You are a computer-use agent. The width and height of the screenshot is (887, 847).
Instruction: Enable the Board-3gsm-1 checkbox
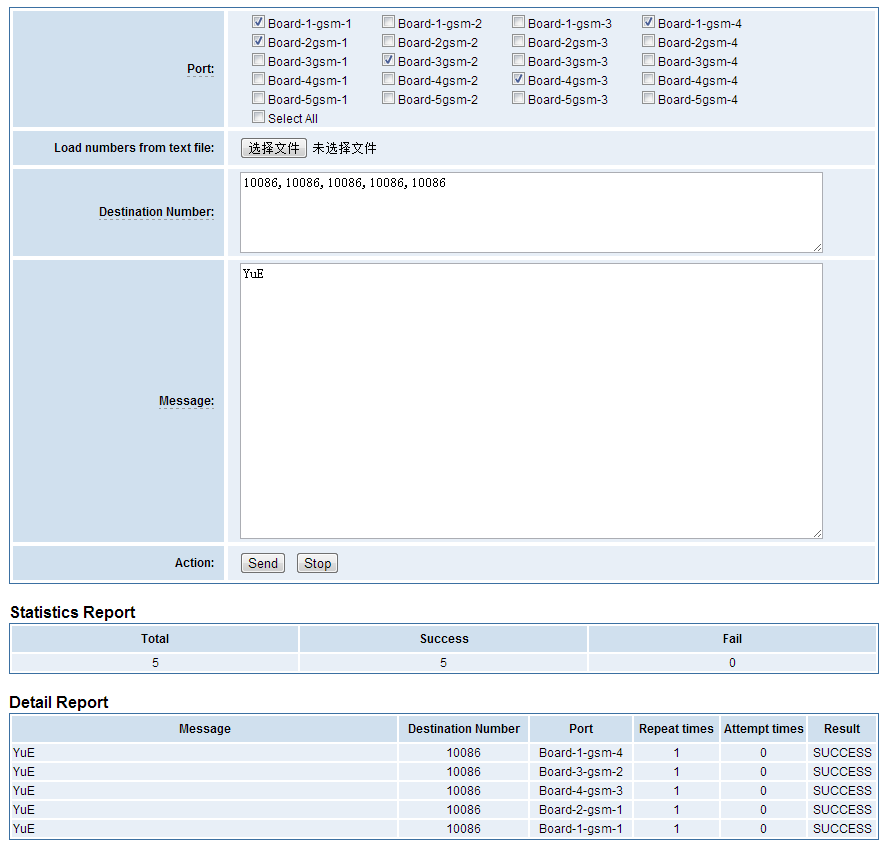259,60
